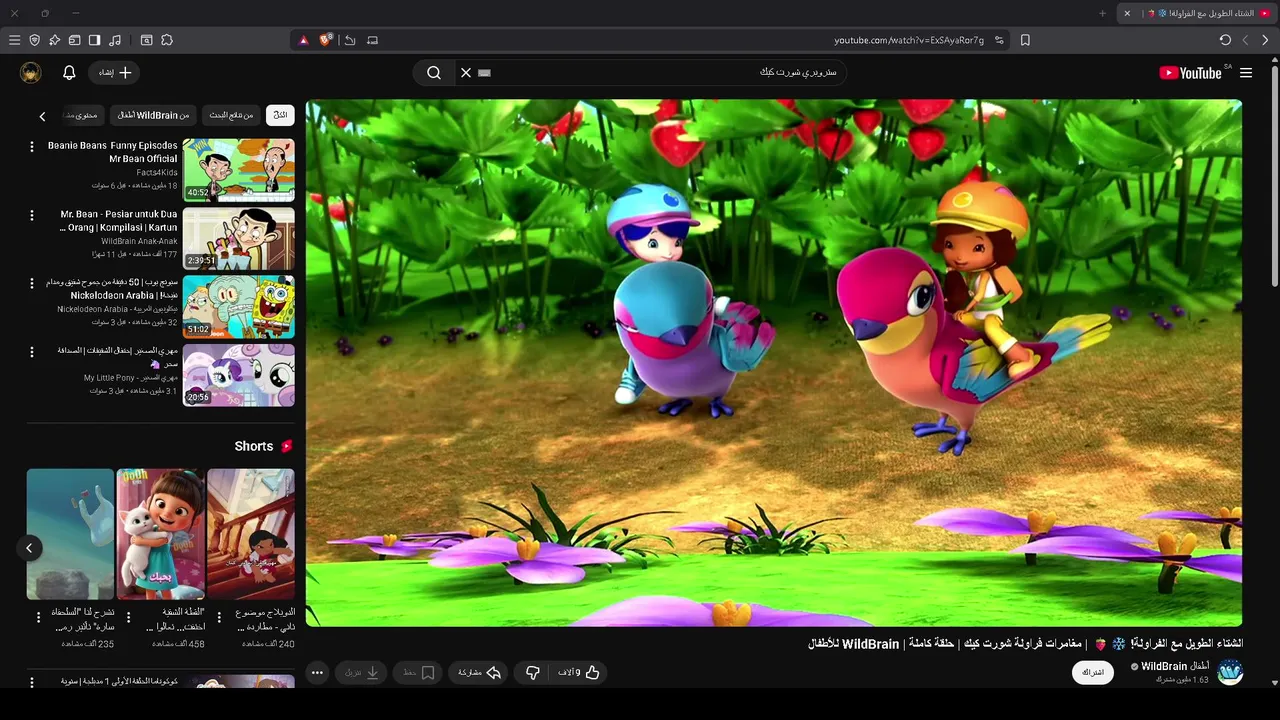The height and width of the screenshot is (720, 1280).
Task: Open 'Beanie Beans Funny Episodes' title link
Action: (x=113, y=152)
